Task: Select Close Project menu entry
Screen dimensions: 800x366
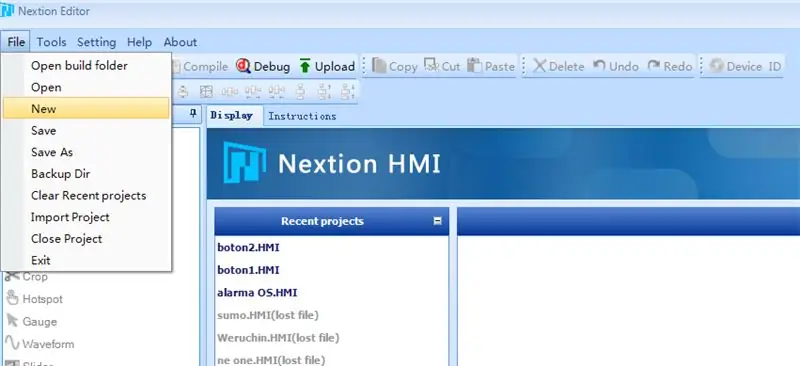Action: pyautogui.click(x=86, y=238)
